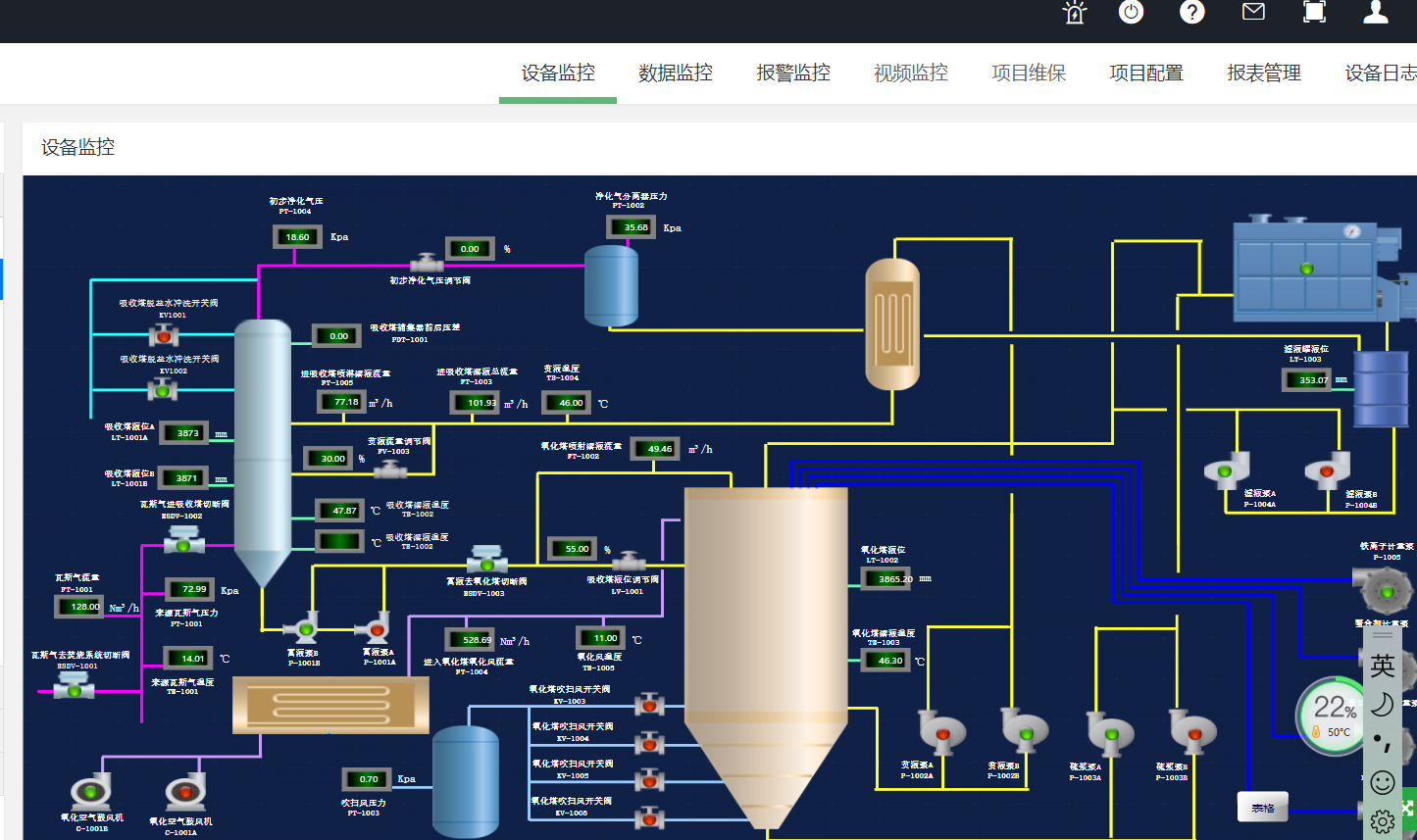Click the PT-1004 pressure value 18.60

pyautogui.click(x=297, y=237)
